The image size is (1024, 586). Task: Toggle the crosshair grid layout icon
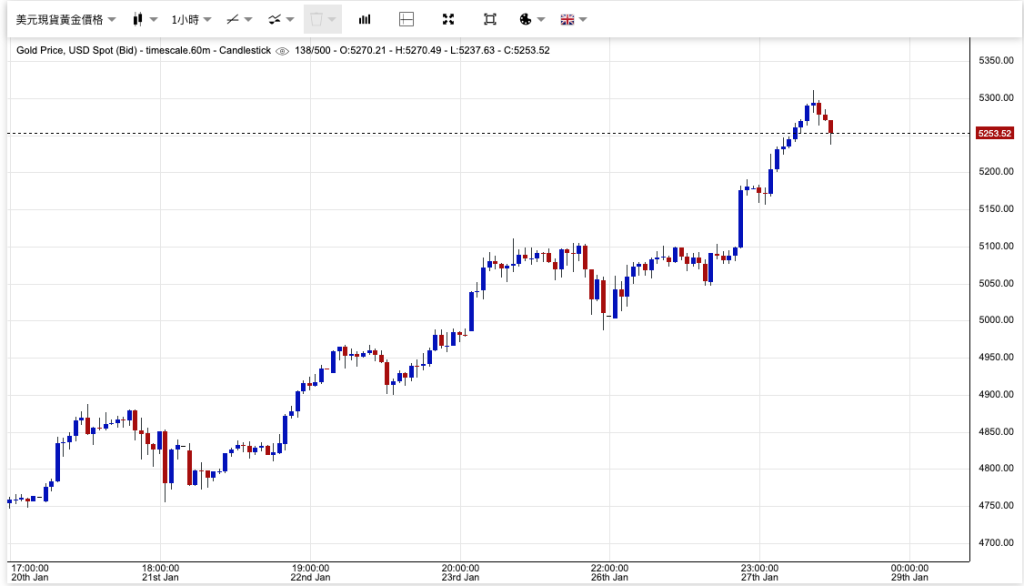tap(406, 19)
